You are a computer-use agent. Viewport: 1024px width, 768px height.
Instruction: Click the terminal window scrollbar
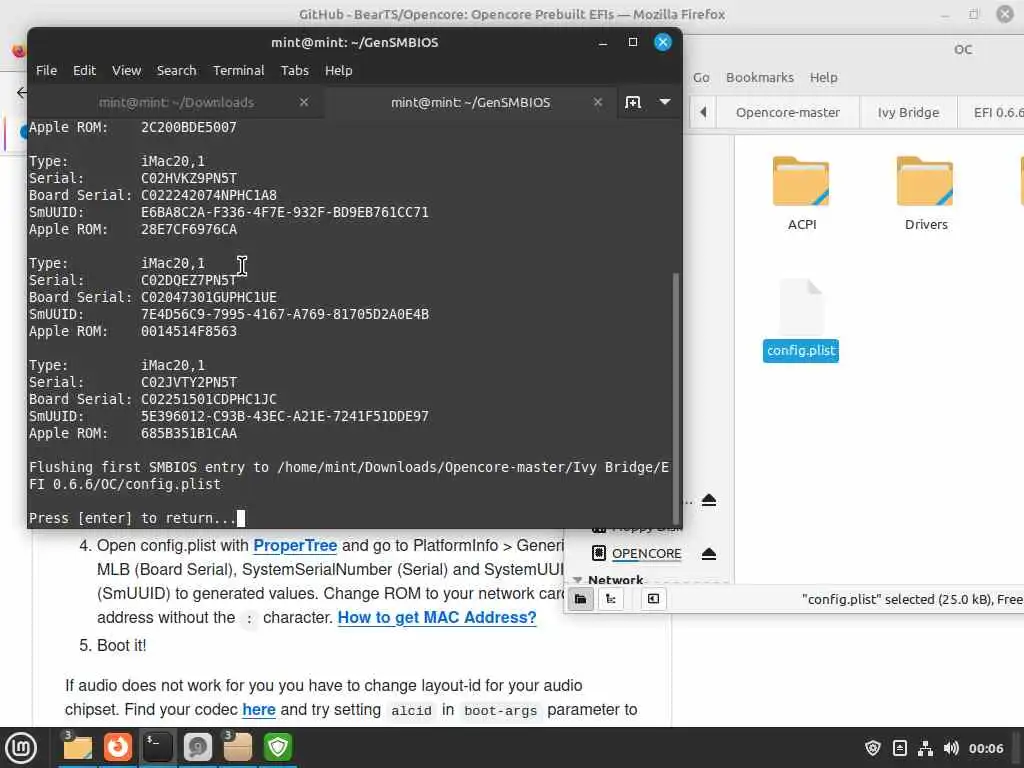(676, 397)
